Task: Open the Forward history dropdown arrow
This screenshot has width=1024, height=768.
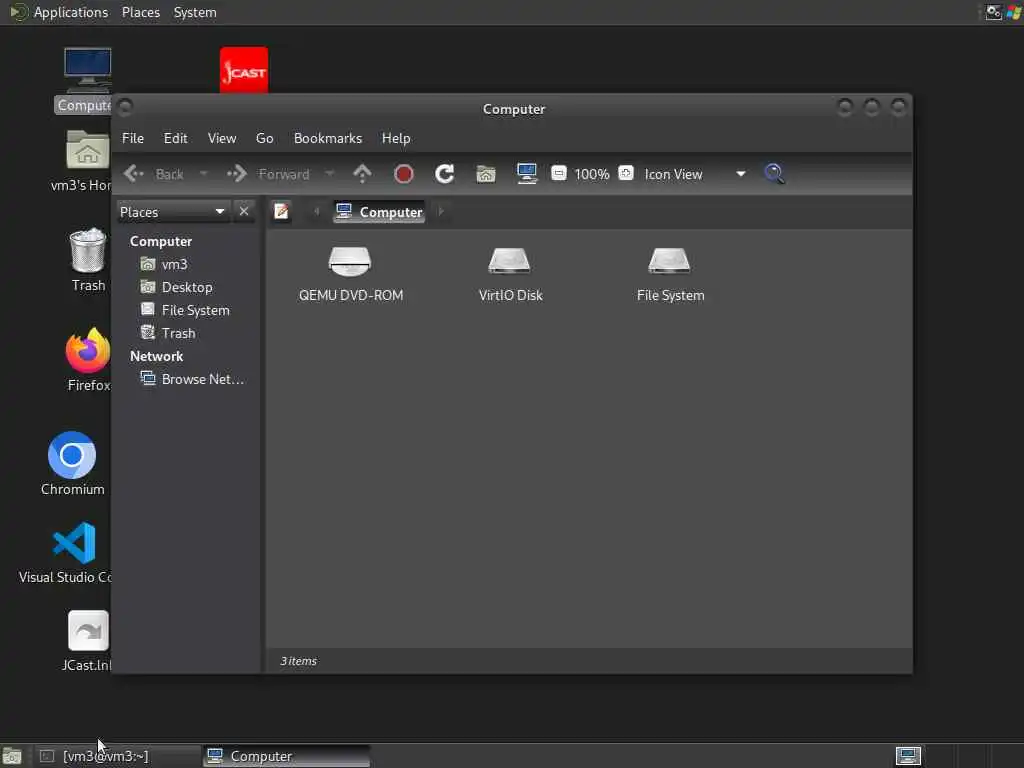Action: (x=330, y=174)
